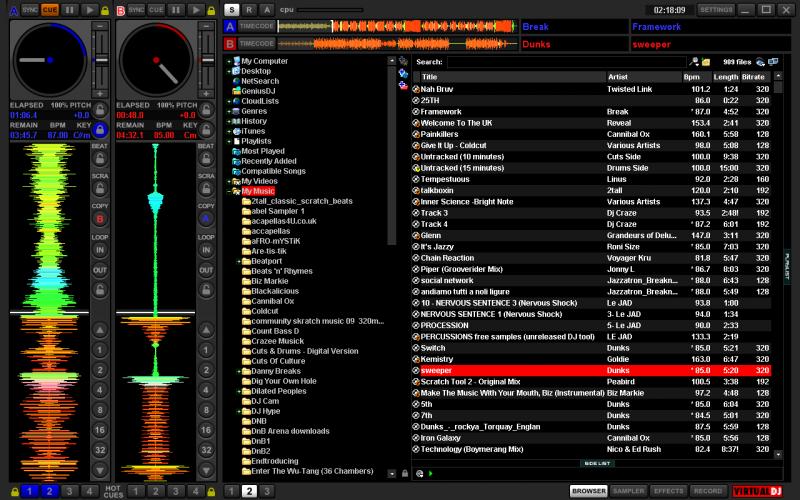
Task: Toggle deck A TIMECODE button
Action: click(x=257, y=27)
